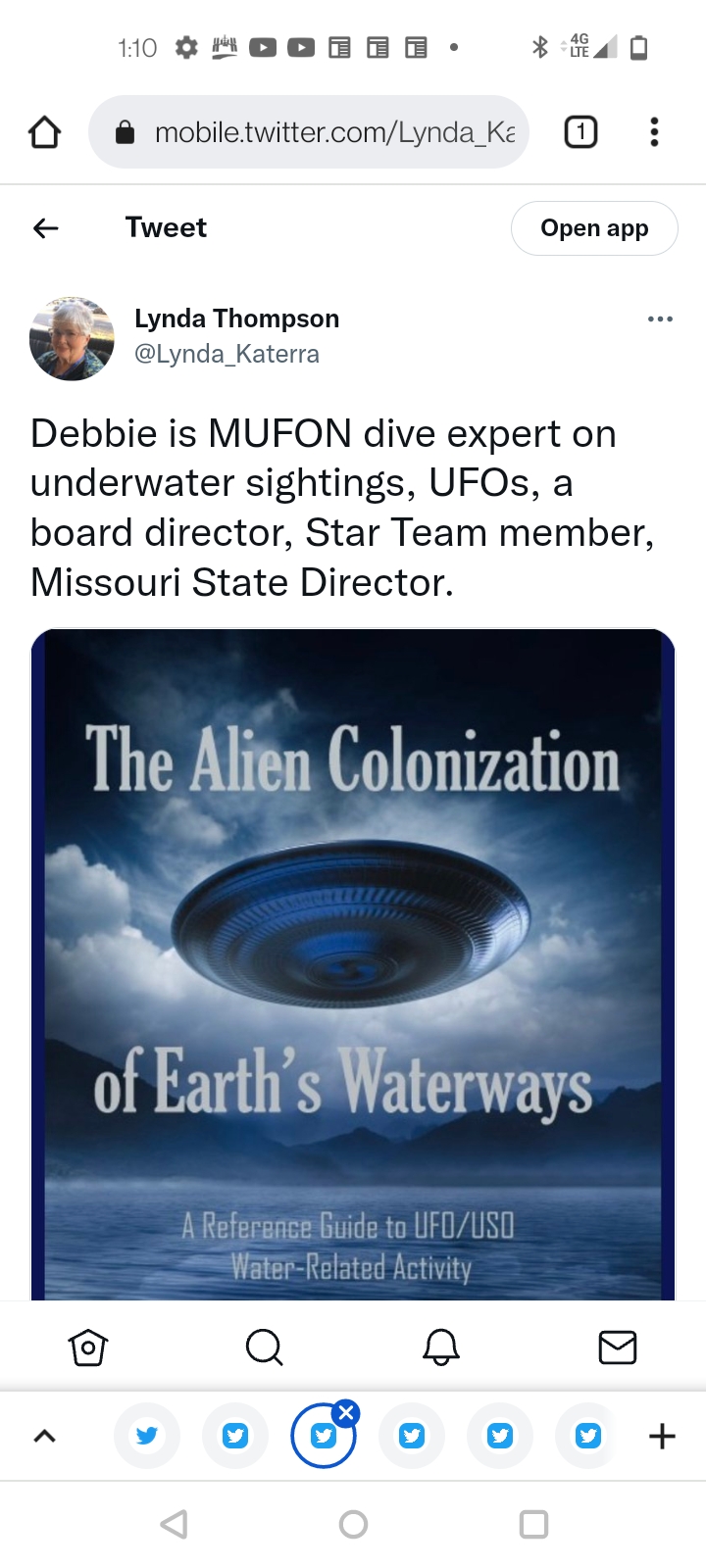706x1568 pixels.
Task: Go to the Twitter Home tab
Action: pyautogui.click(x=88, y=1347)
